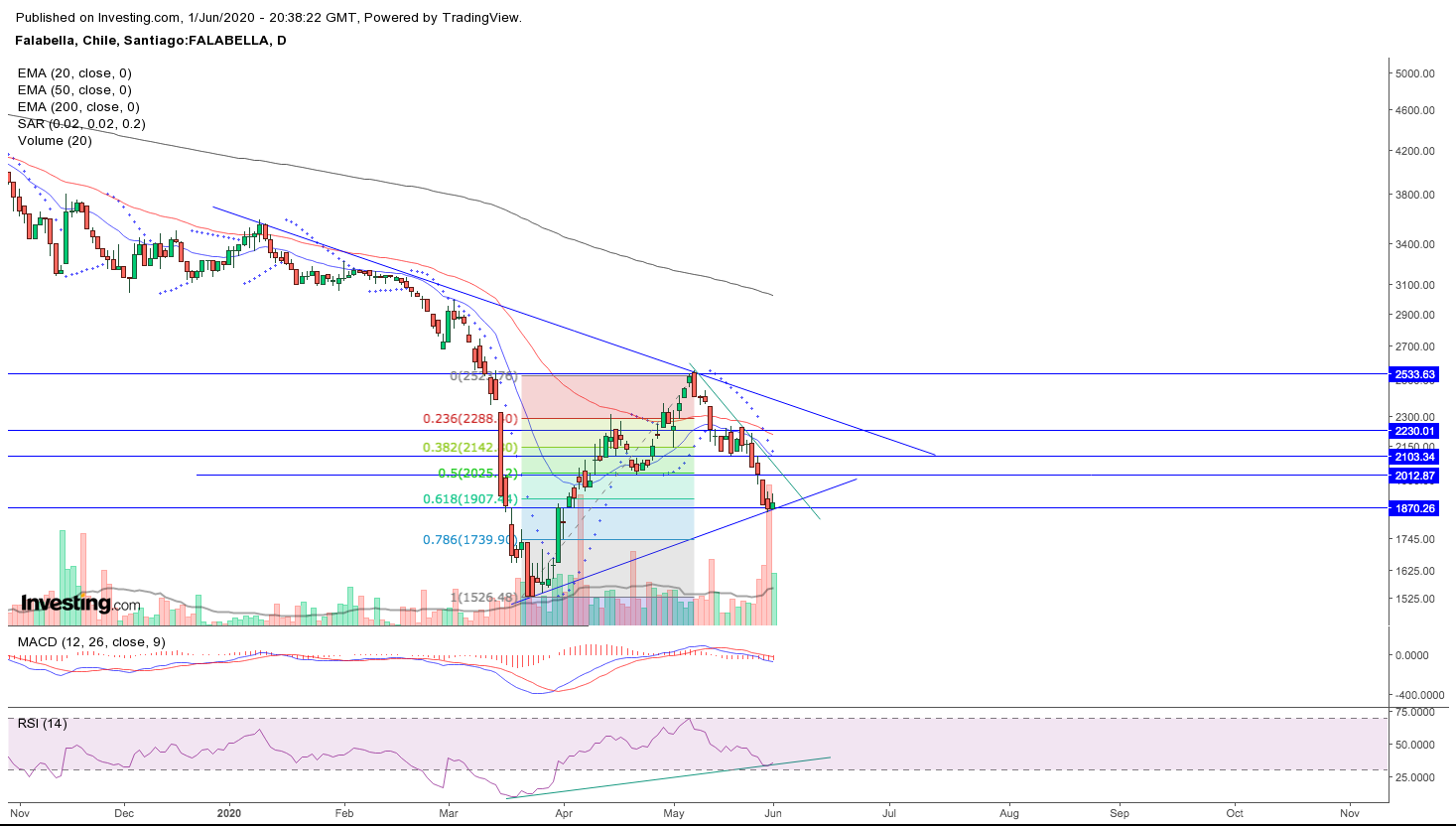Screen dimensions: 1456x826
Task: Click the Volume (20) indicator label
Action: coord(55,141)
